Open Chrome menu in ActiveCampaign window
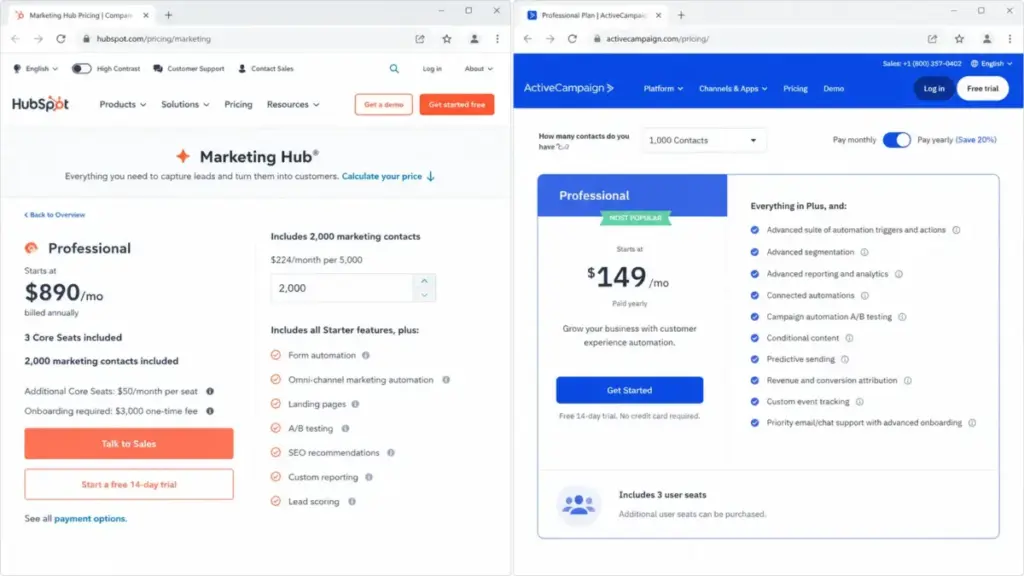1024x576 pixels. [x=1010, y=39]
